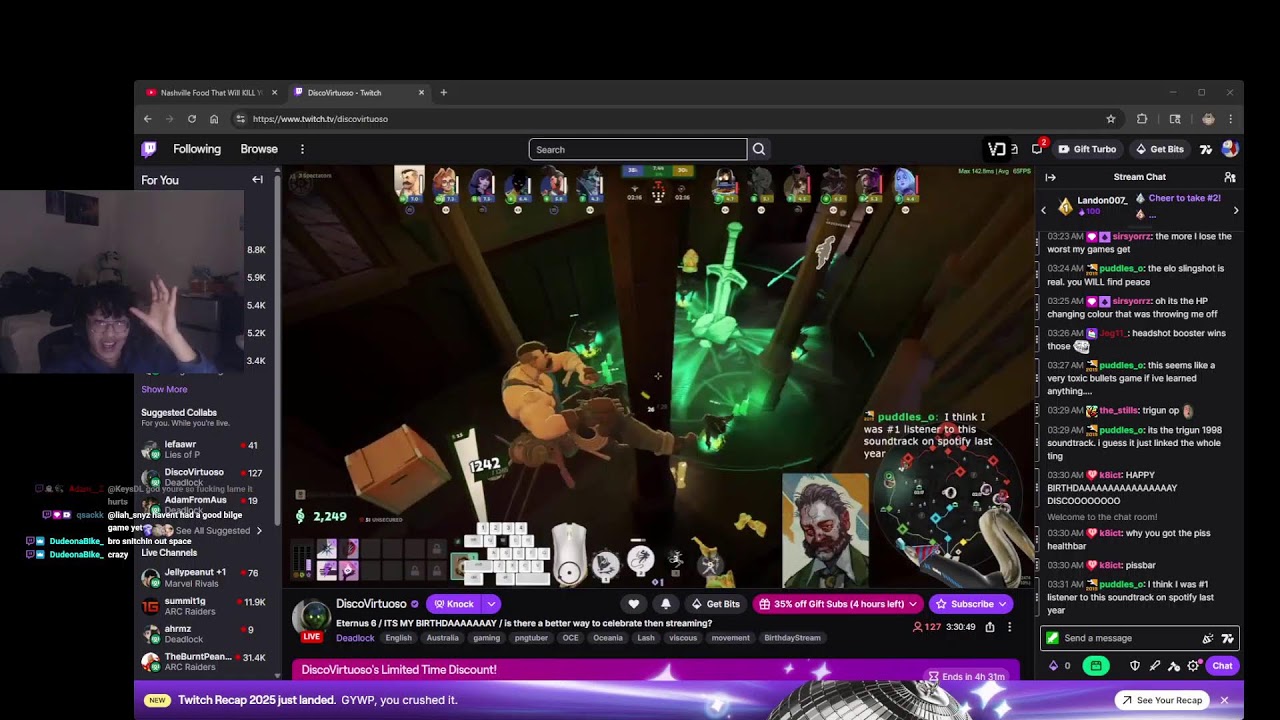Reload the Twitch page

[192, 119]
